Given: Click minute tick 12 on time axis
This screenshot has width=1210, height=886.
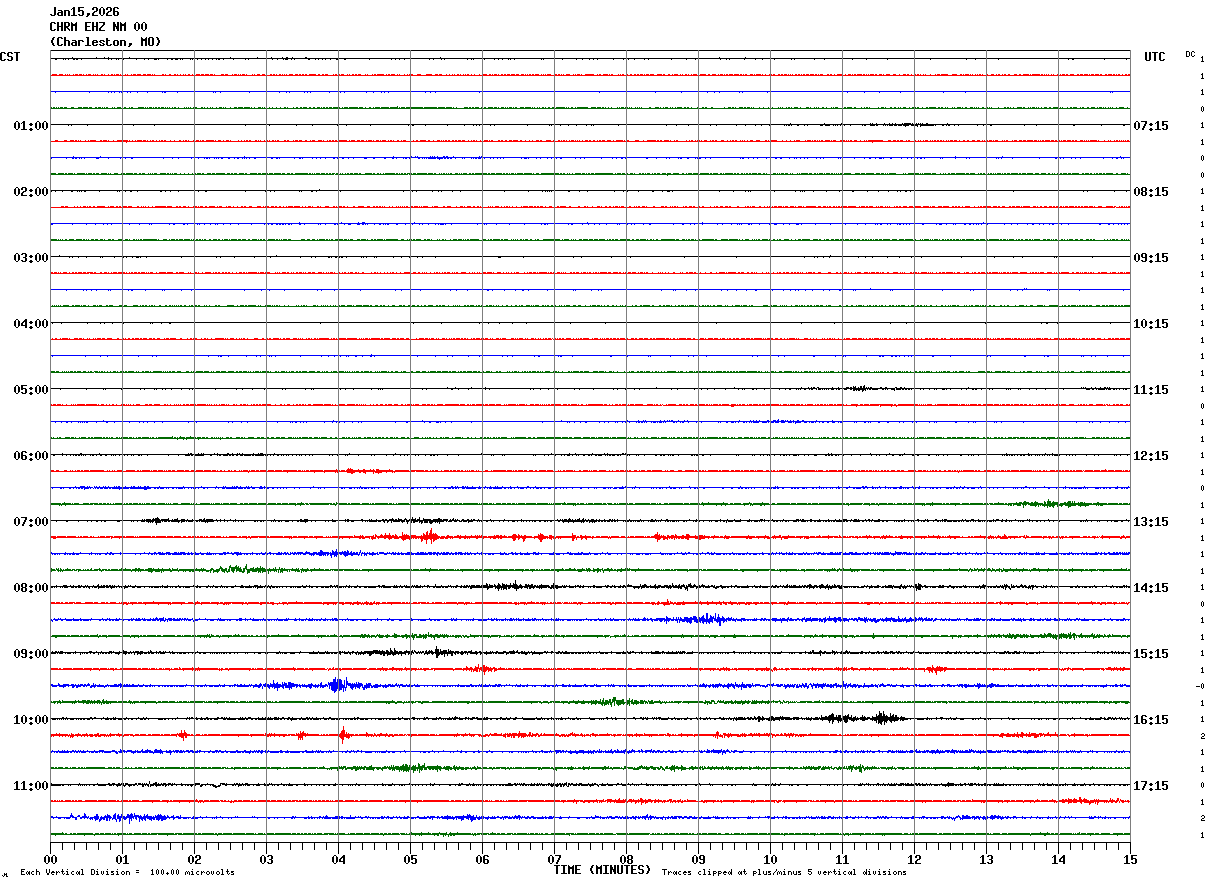Looking at the screenshot, I should pos(914,859).
